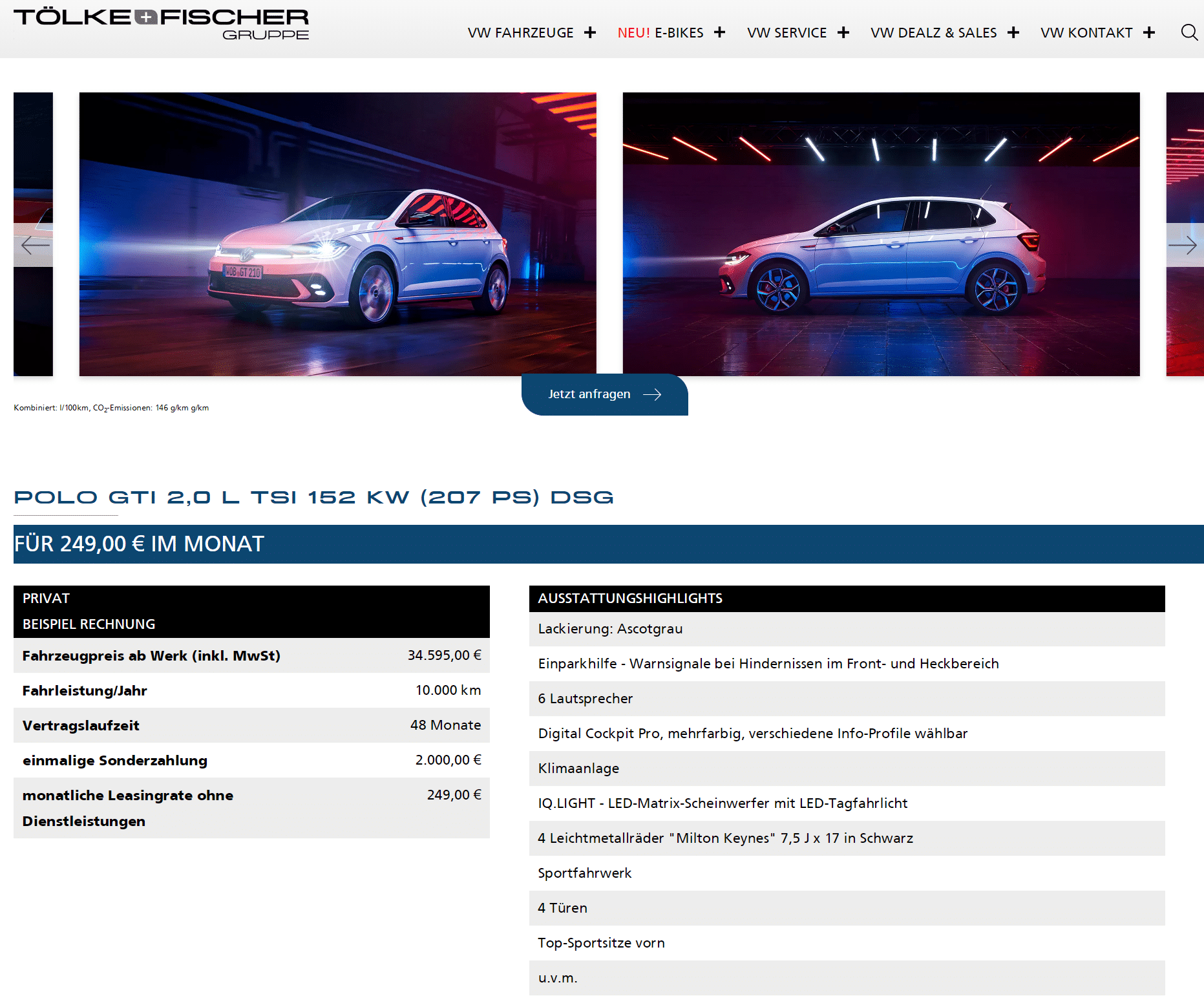Click the BEISPIEL RECHNUNG header
The width and height of the screenshot is (1204, 1007).
(89, 624)
